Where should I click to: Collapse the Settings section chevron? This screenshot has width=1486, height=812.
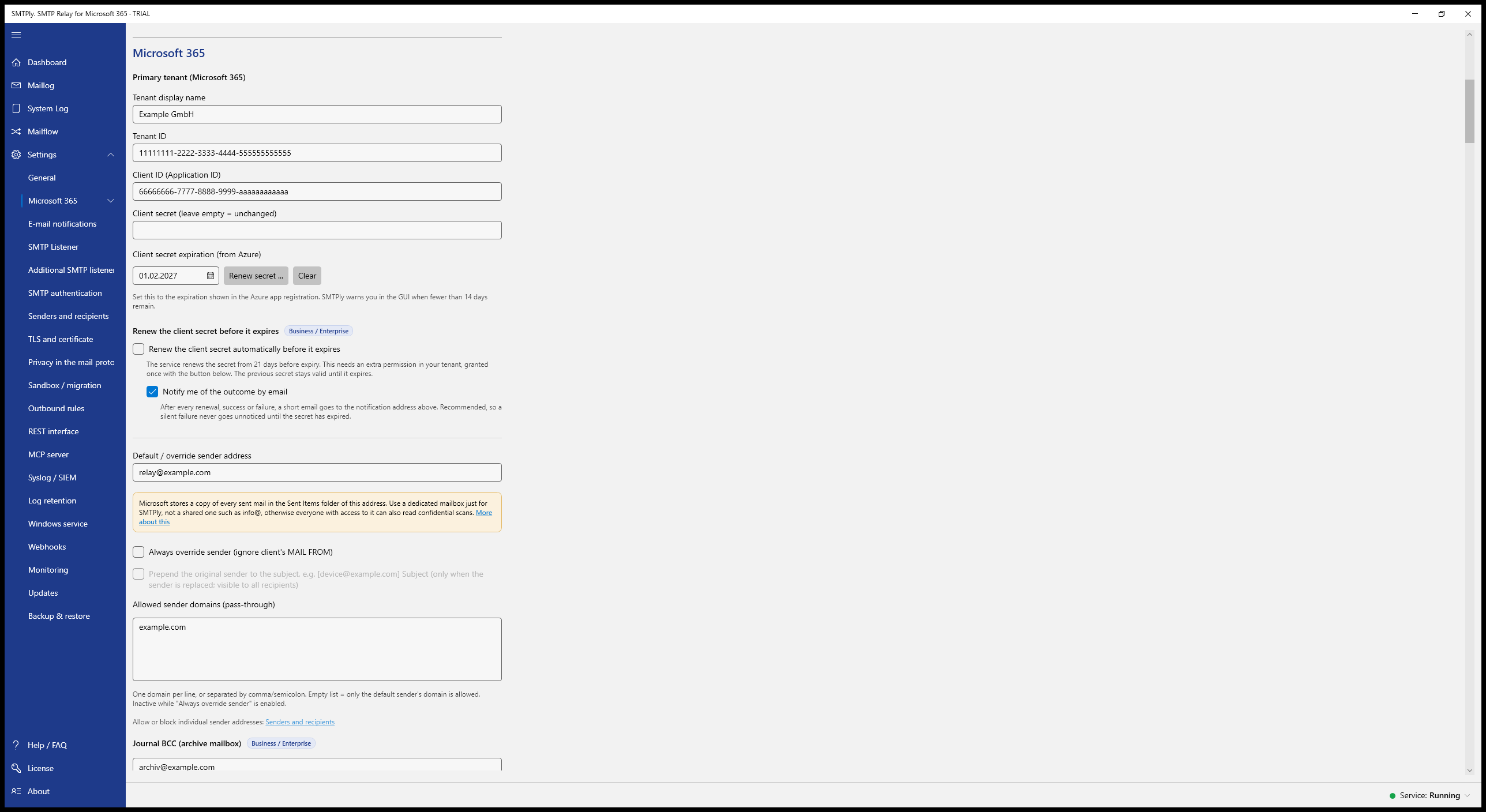point(111,155)
